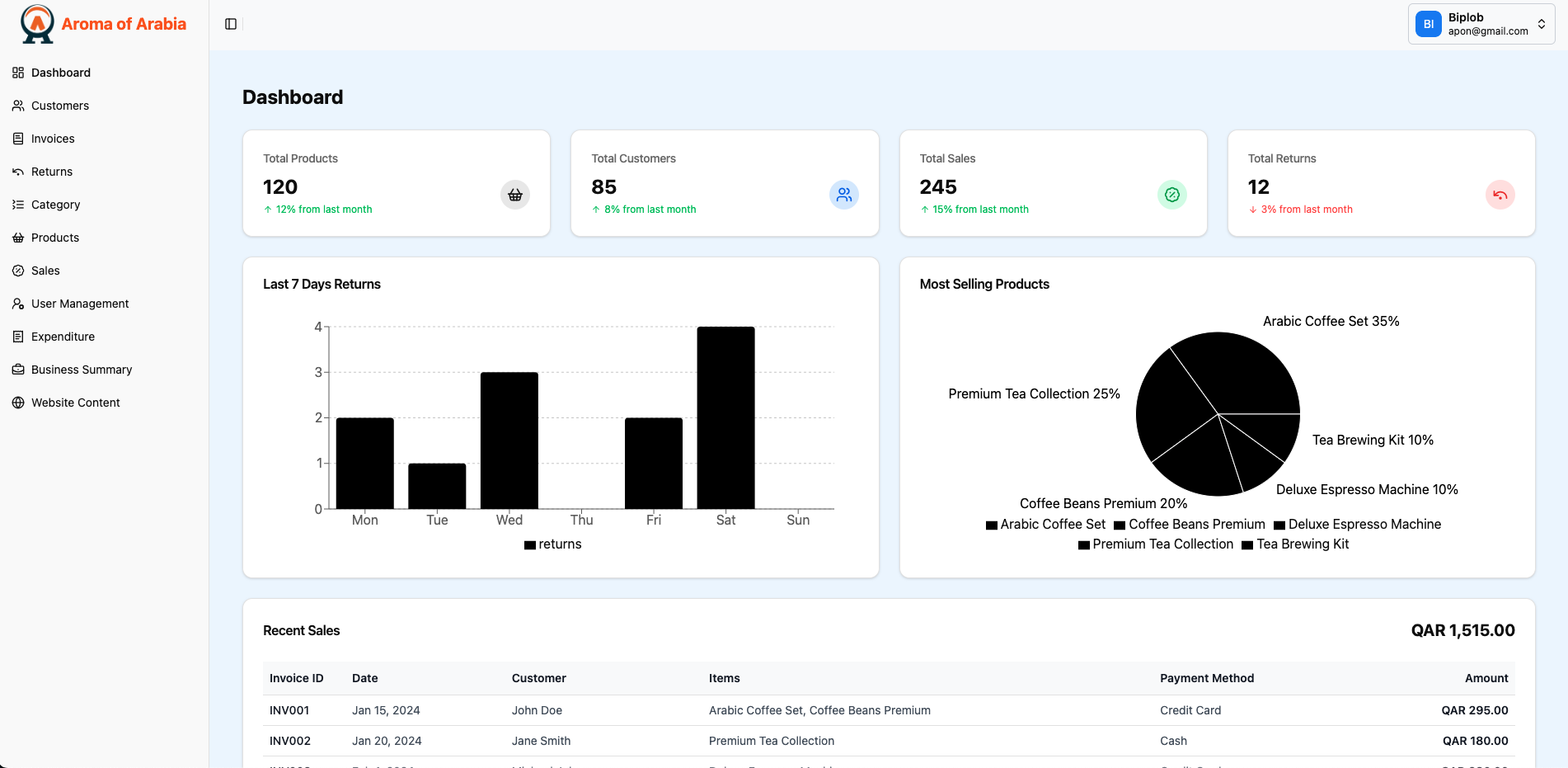Open the Biplob account dropdown

(1481, 24)
